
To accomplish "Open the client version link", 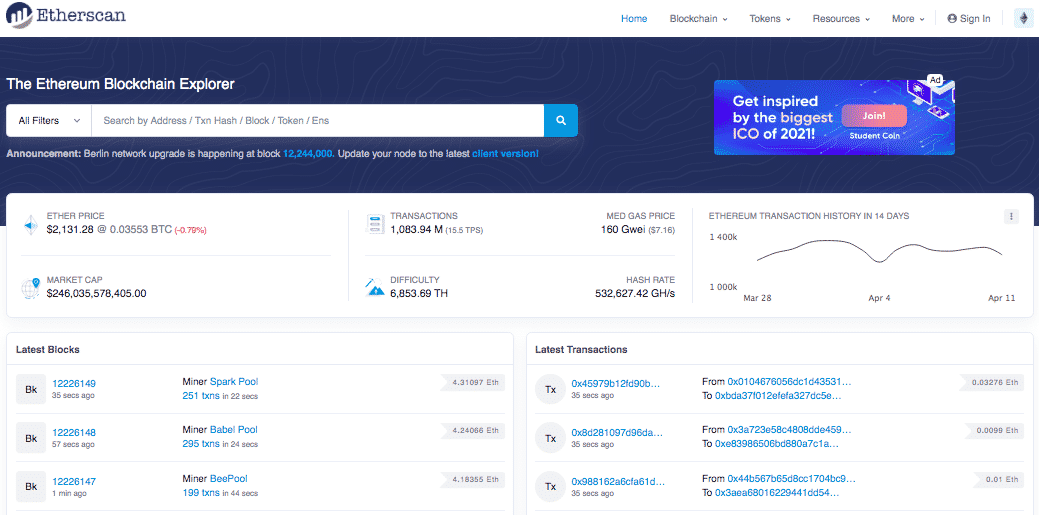I will (x=505, y=153).
